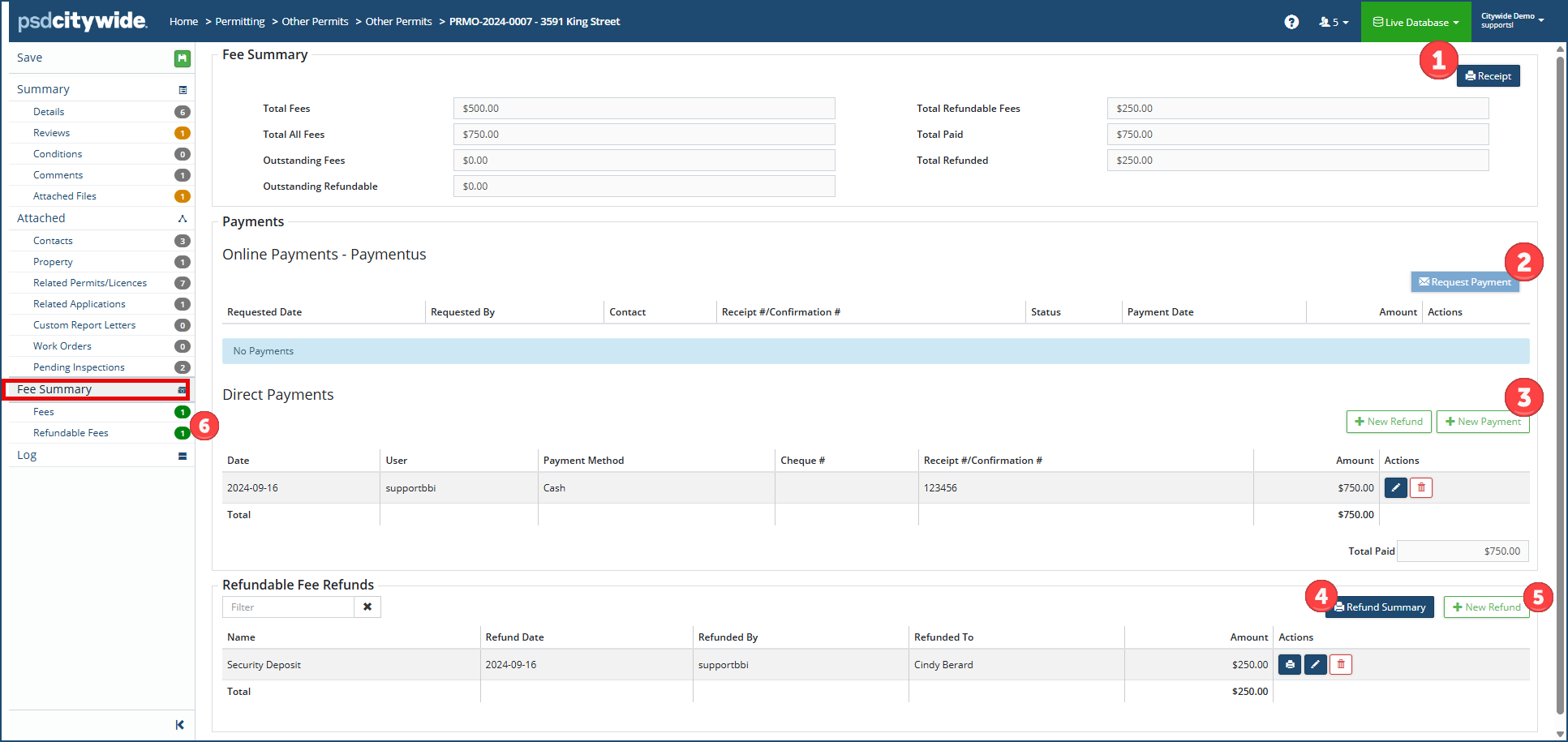This screenshot has width=1568, height=742.
Task: Expand the Citywide Demo account menu
Action: pyautogui.click(x=1512, y=20)
